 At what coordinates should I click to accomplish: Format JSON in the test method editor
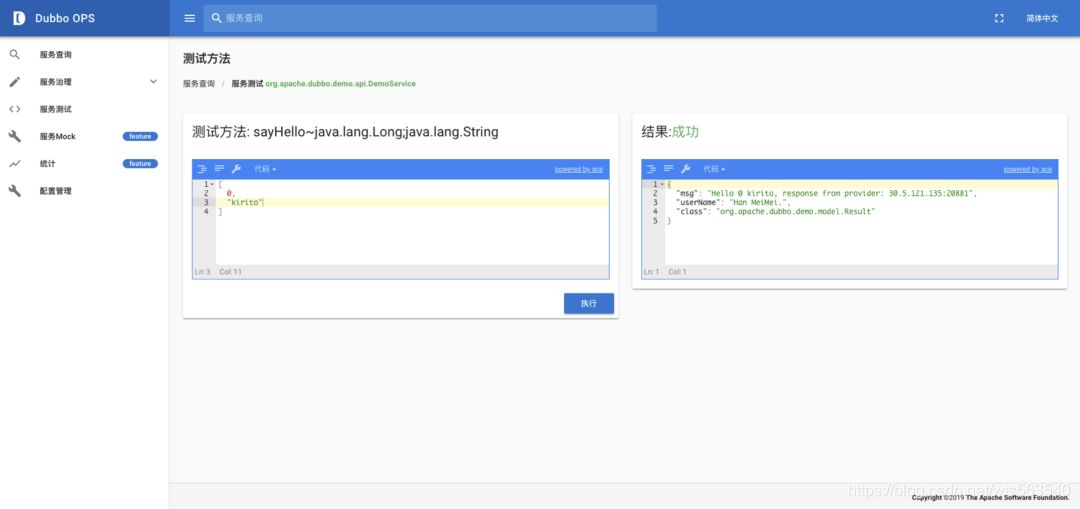pos(202,169)
